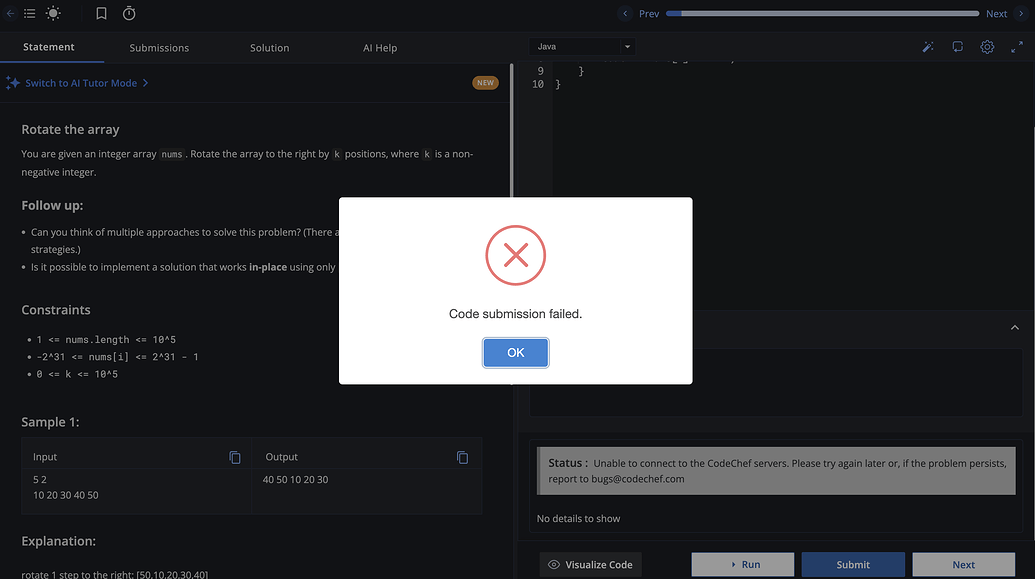Switch to the Submissions tab
The width and height of the screenshot is (1035, 579).
click(x=159, y=47)
